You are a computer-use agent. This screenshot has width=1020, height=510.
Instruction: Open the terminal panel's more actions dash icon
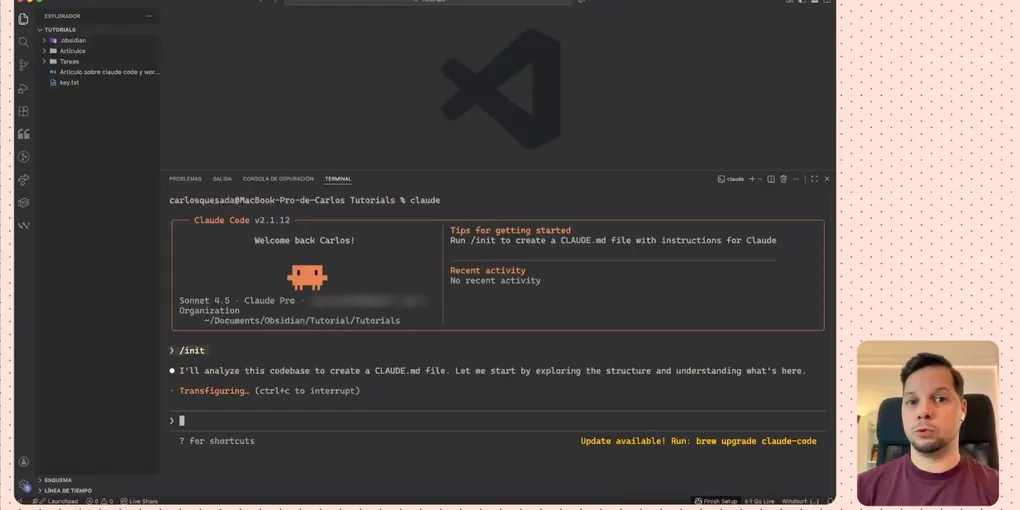[796, 179]
